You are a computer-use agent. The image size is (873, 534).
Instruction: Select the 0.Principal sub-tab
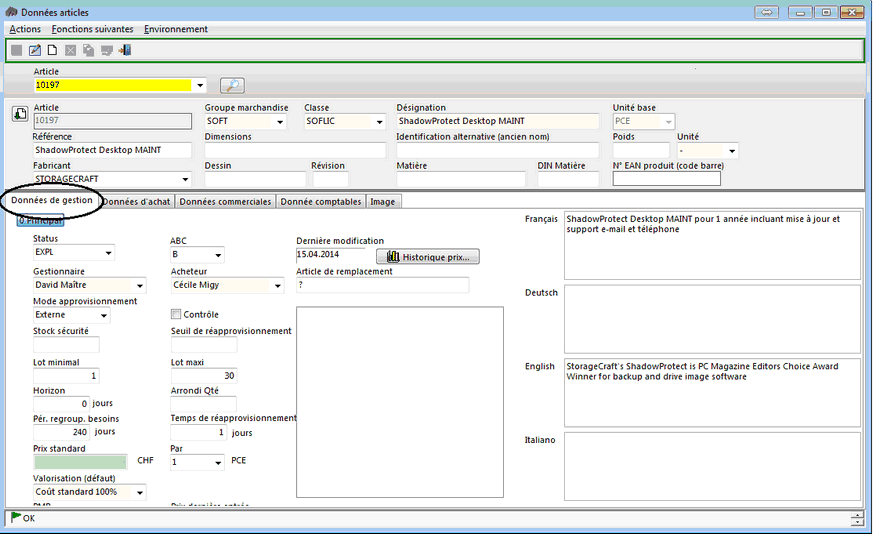[x=41, y=221]
